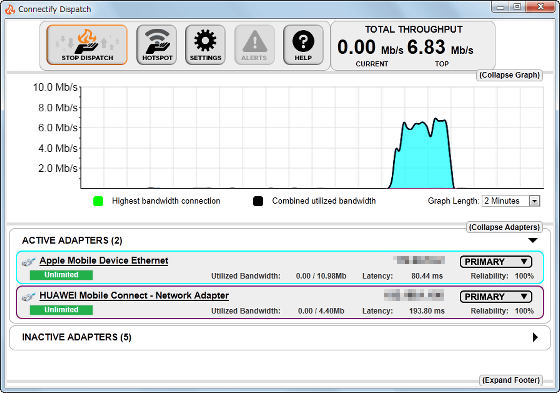
Task: Click the Expand Footer button
Action: coord(511,380)
